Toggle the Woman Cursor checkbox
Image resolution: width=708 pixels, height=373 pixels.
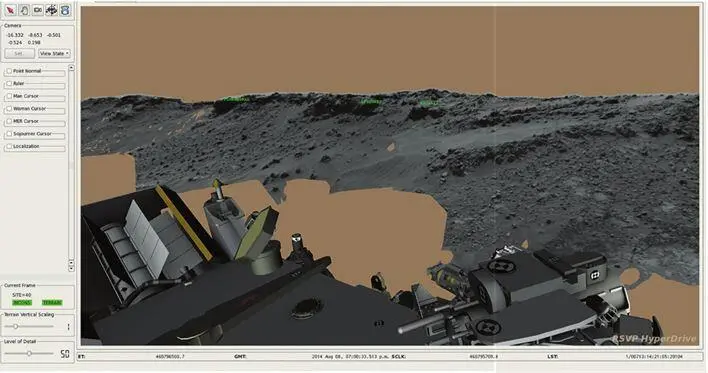pyautogui.click(x=9, y=109)
